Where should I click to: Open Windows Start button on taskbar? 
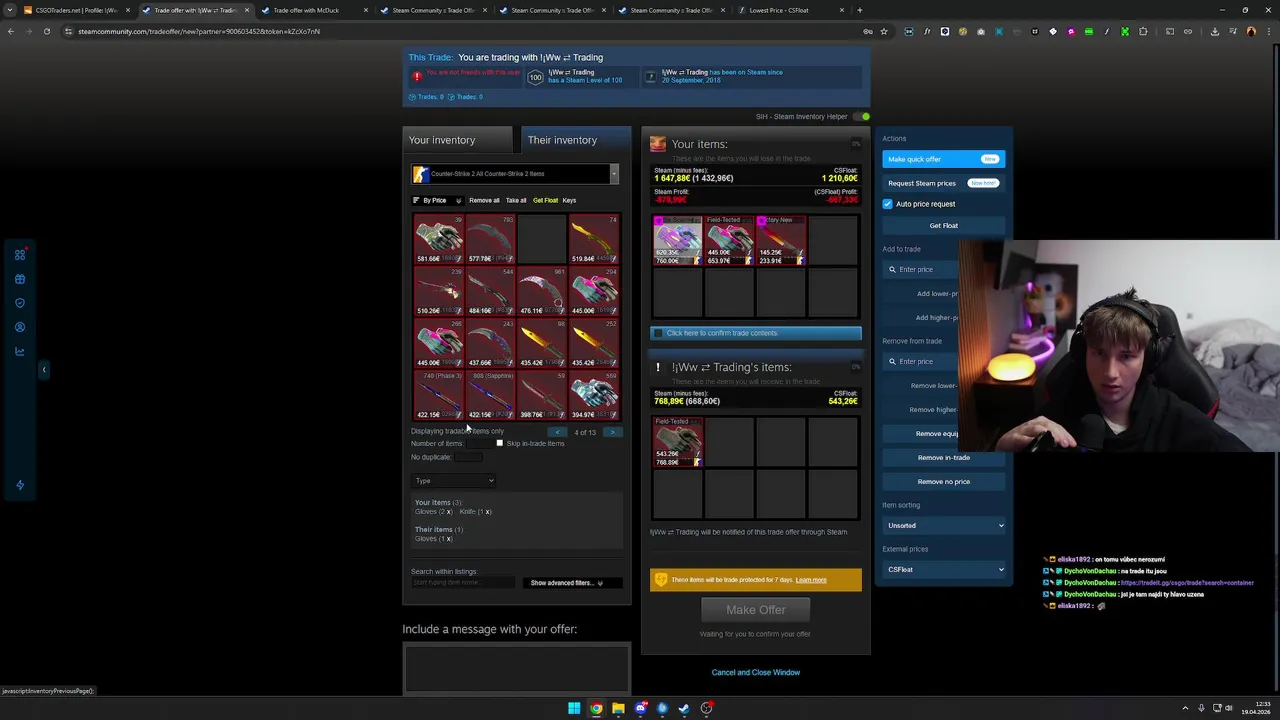tap(574, 708)
